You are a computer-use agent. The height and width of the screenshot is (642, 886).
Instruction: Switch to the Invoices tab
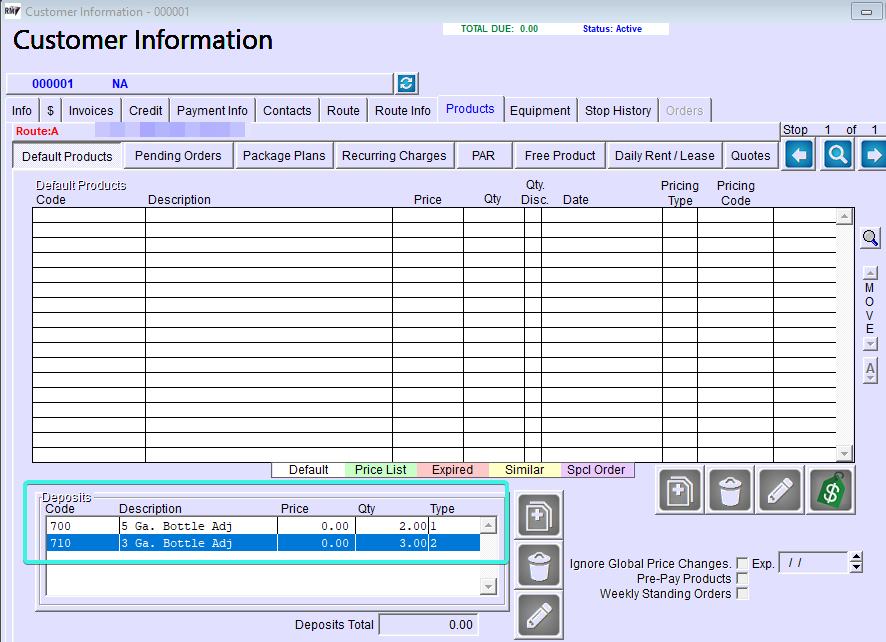click(x=91, y=111)
